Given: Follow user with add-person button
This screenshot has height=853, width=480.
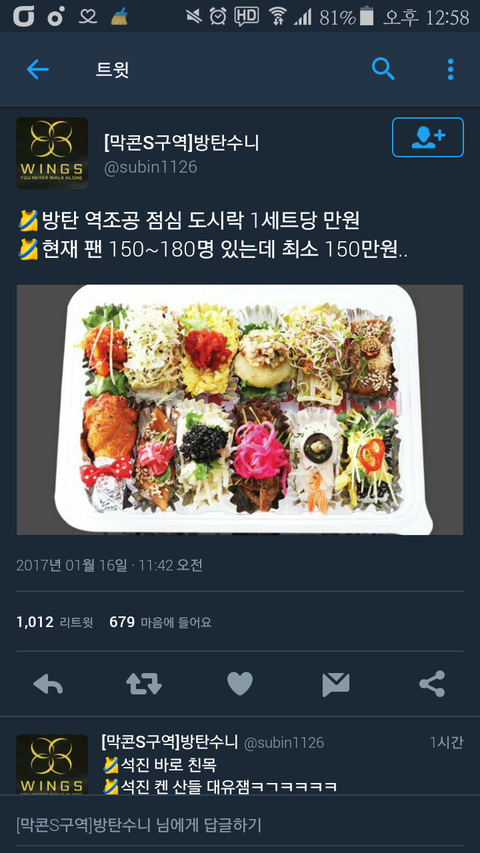Looking at the screenshot, I should point(428,137).
